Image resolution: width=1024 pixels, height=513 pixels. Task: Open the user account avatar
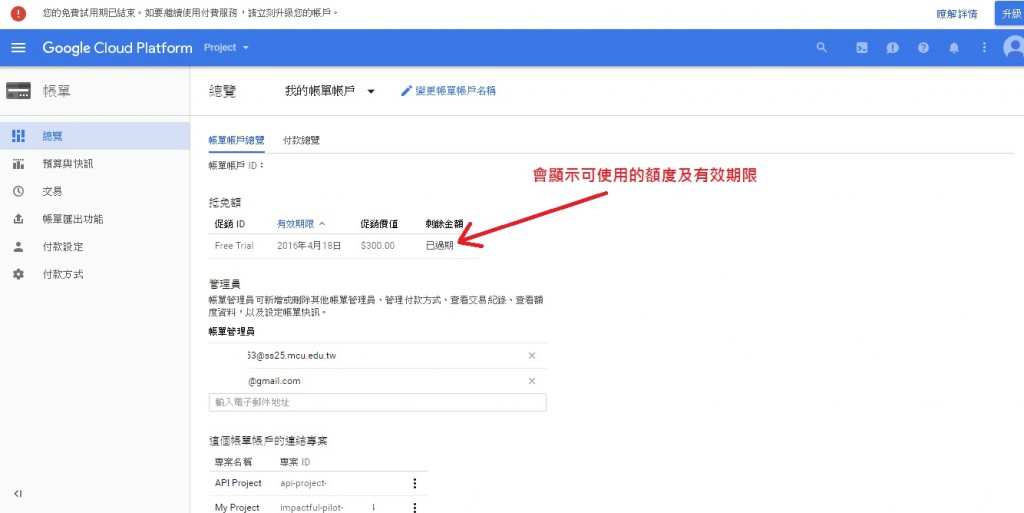(x=1014, y=48)
